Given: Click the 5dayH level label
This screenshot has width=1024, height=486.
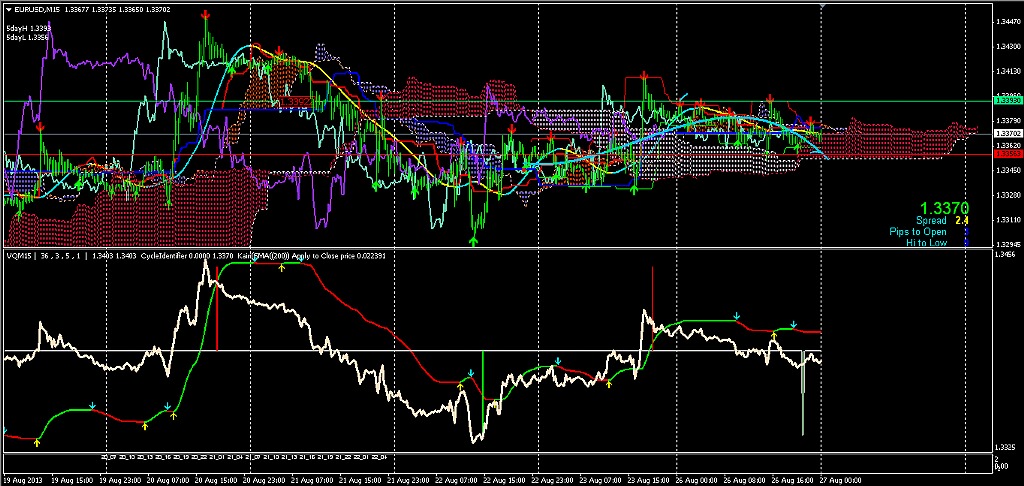Looking at the screenshot, I should tap(17, 28).
